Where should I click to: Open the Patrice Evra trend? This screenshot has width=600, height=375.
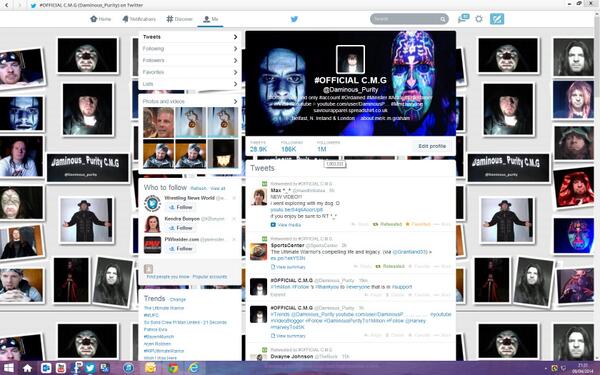[x=155, y=329]
